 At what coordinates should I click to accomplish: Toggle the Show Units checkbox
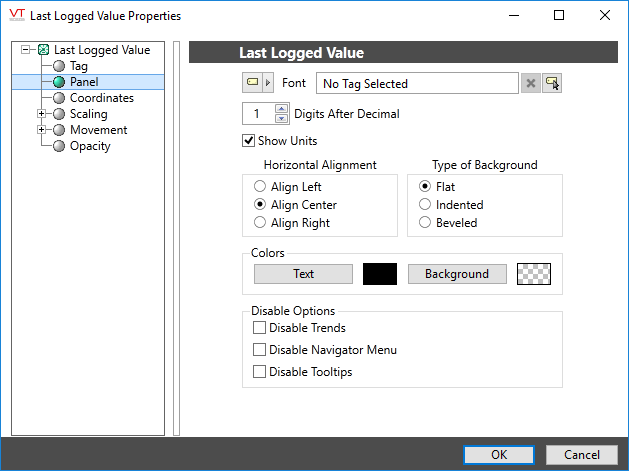coord(249,141)
